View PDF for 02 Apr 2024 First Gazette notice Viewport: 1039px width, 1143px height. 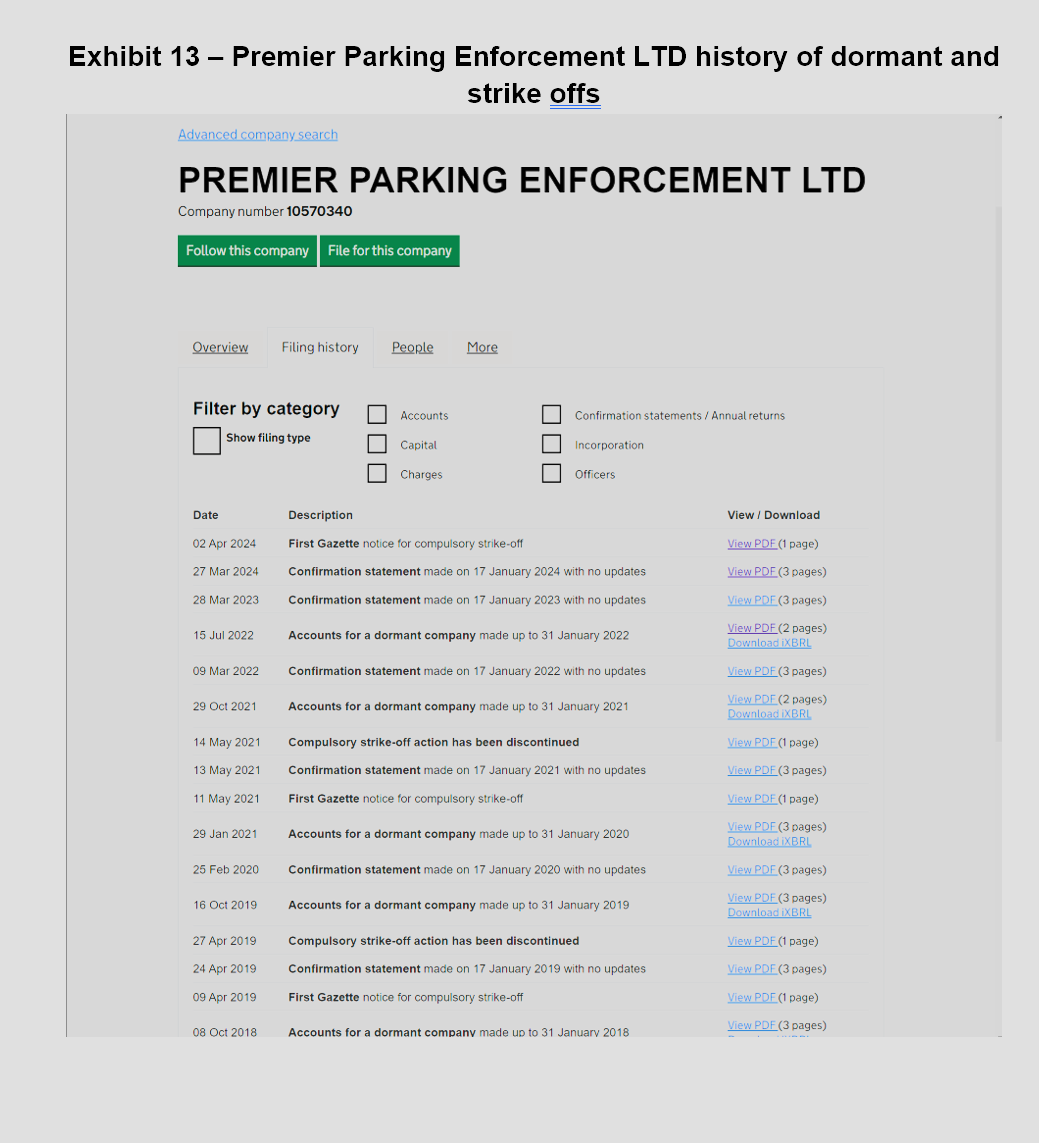pyautogui.click(x=752, y=544)
